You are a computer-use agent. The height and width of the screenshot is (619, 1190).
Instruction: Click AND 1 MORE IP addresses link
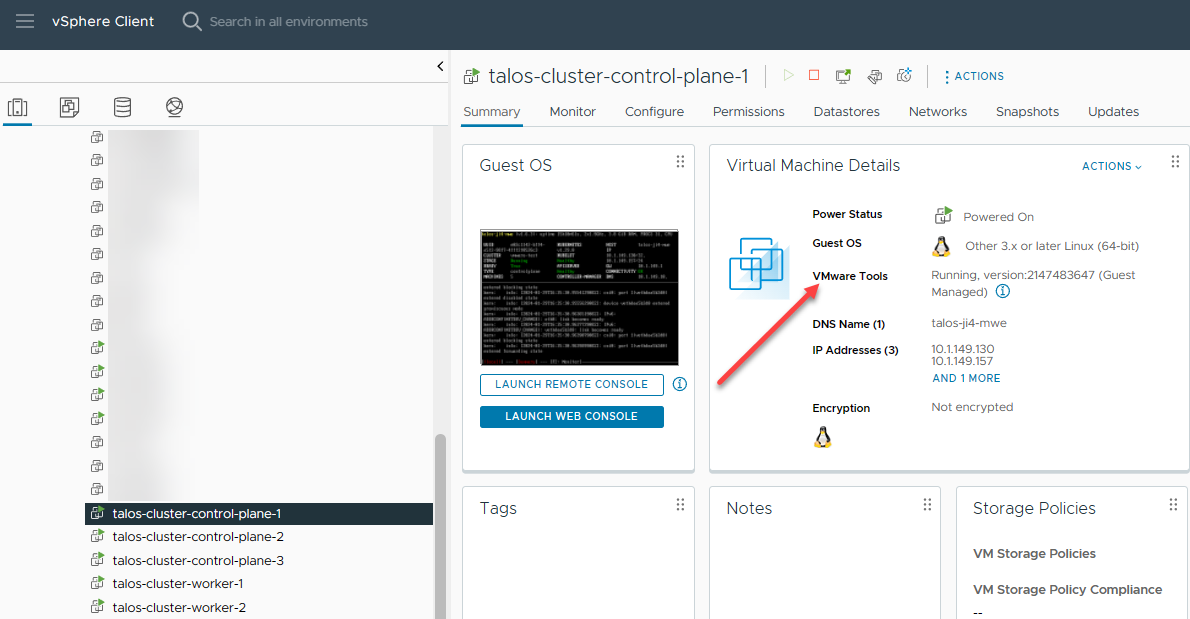[966, 378]
